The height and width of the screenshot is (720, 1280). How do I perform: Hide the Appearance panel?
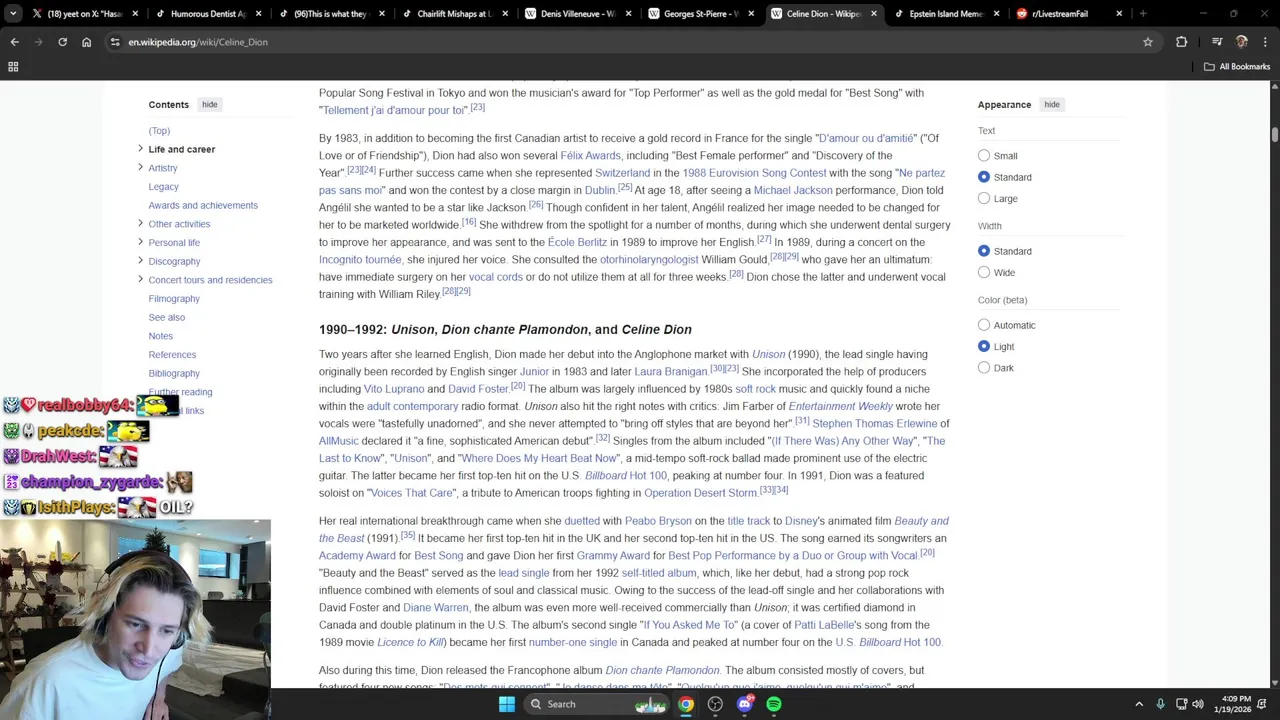tap(1052, 104)
